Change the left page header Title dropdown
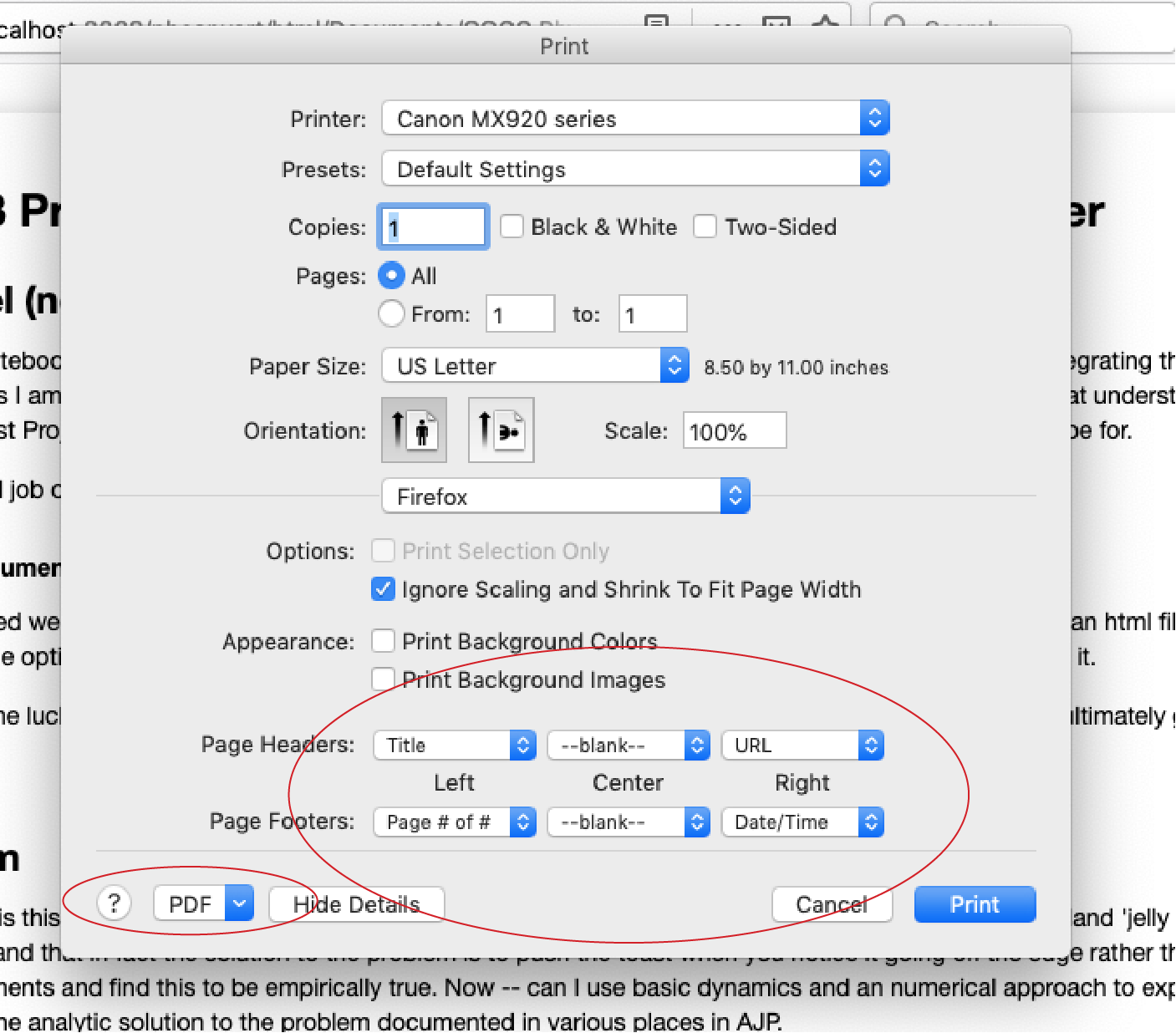Image resolution: width=1176 pixels, height=1033 pixels. click(454, 745)
